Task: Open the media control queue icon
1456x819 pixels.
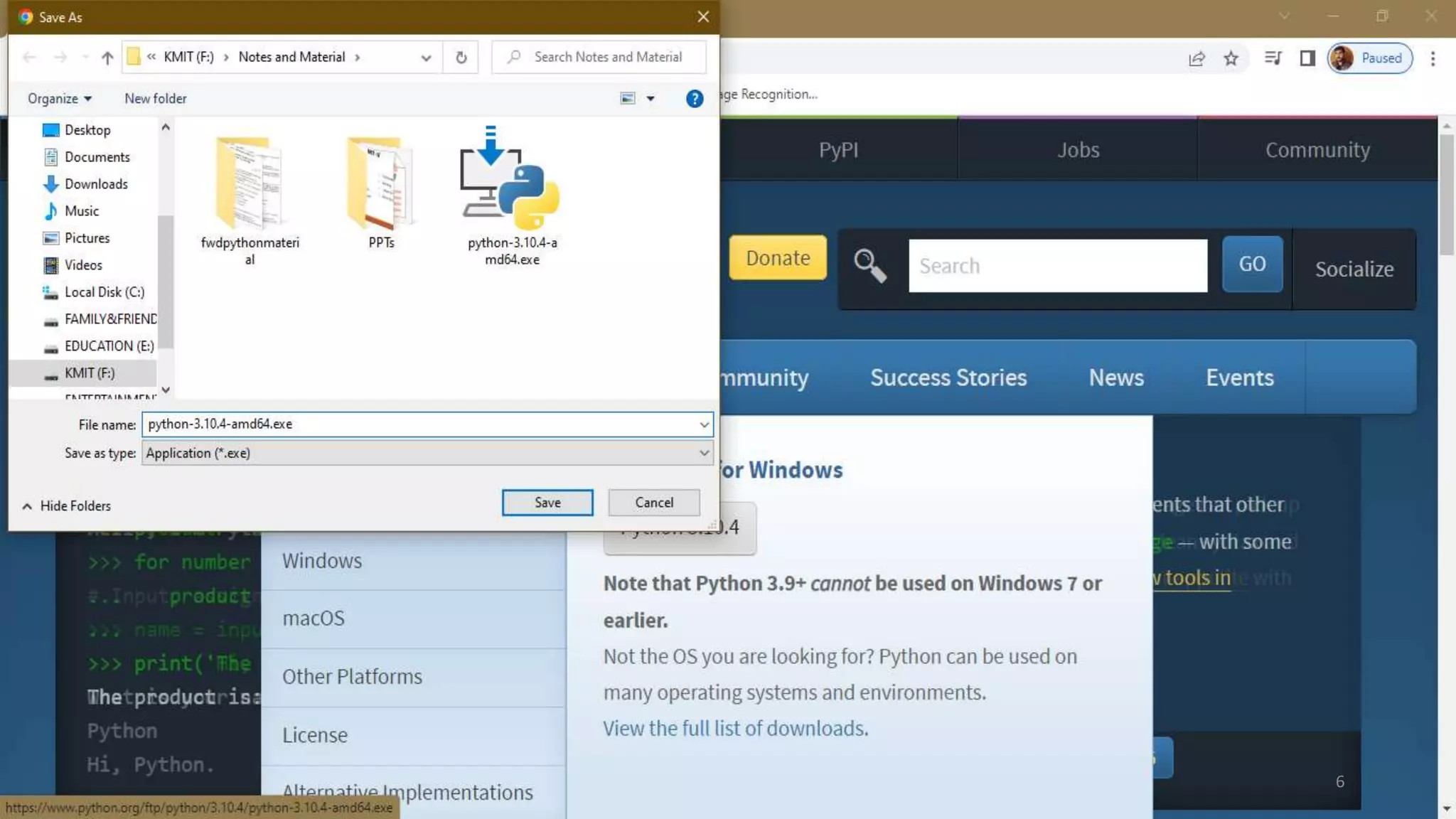Action: pos(1273,58)
